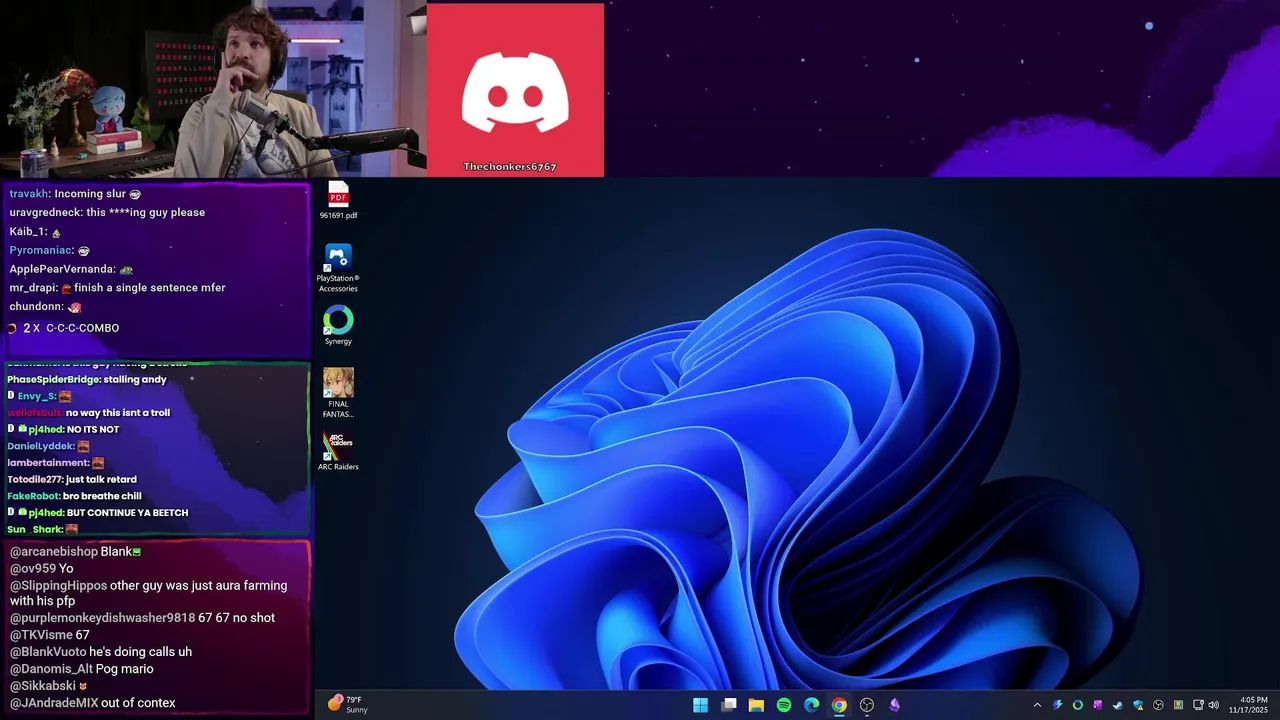Open the Windows Start menu

tap(701, 705)
